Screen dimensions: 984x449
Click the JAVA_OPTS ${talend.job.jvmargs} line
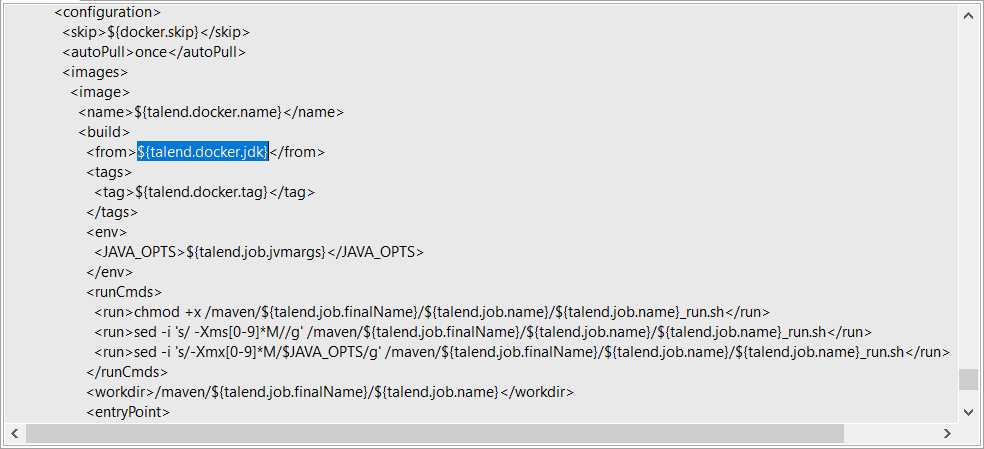coord(259,252)
